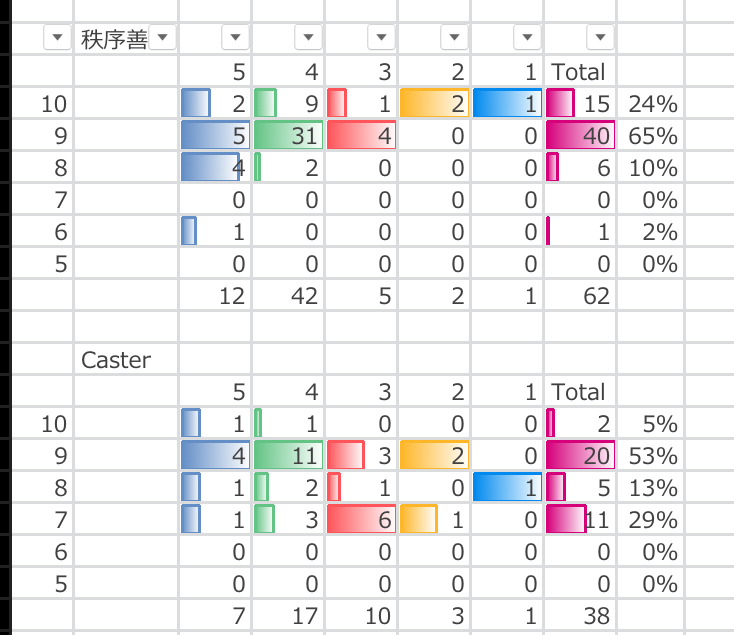Image resolution: width=734 pixels, height=635 pixels.
Task: Open the filter dropdown above column 2
Action: pos(453,38)
